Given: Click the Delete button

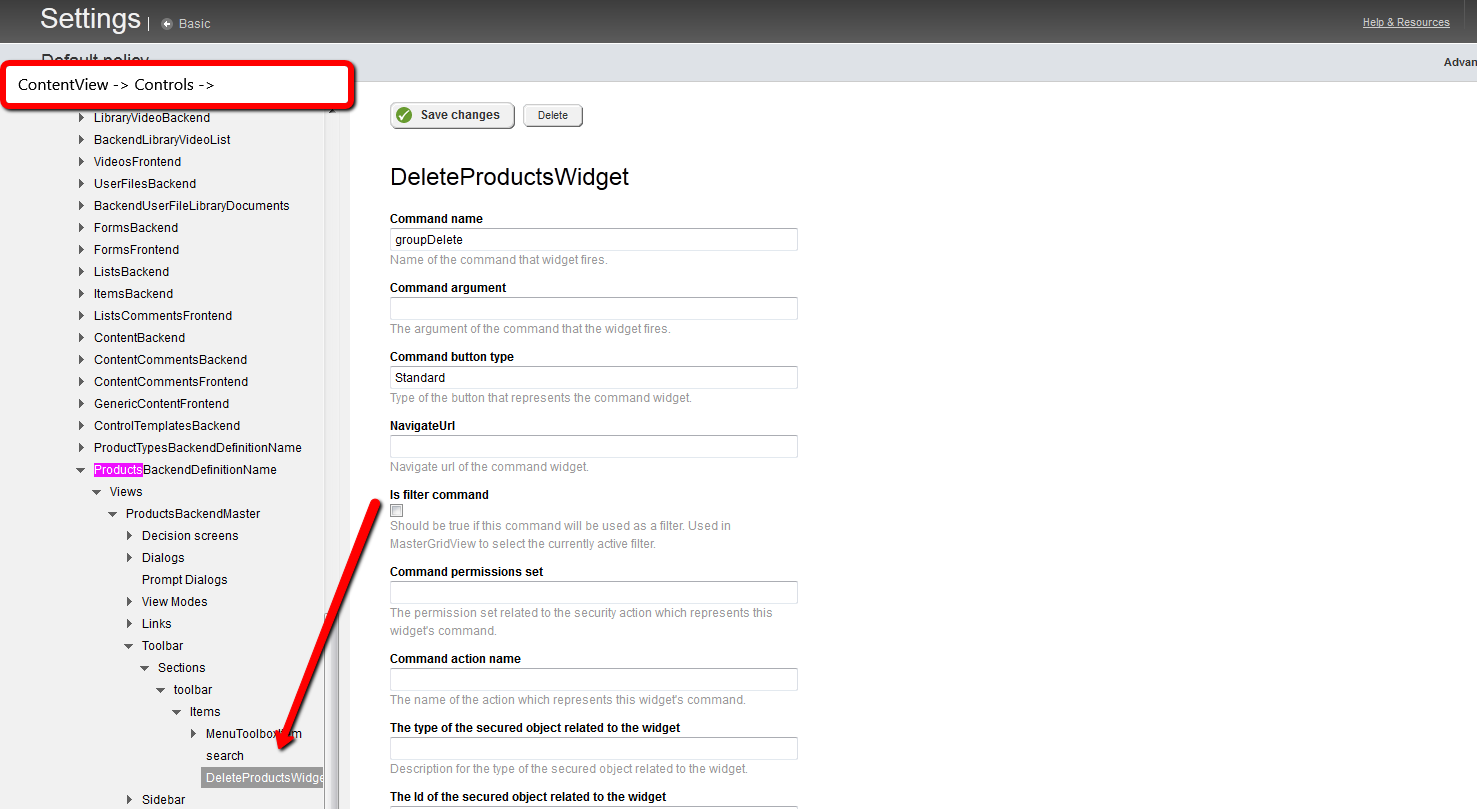Looking at the screenshot, I should pos(553,116).
